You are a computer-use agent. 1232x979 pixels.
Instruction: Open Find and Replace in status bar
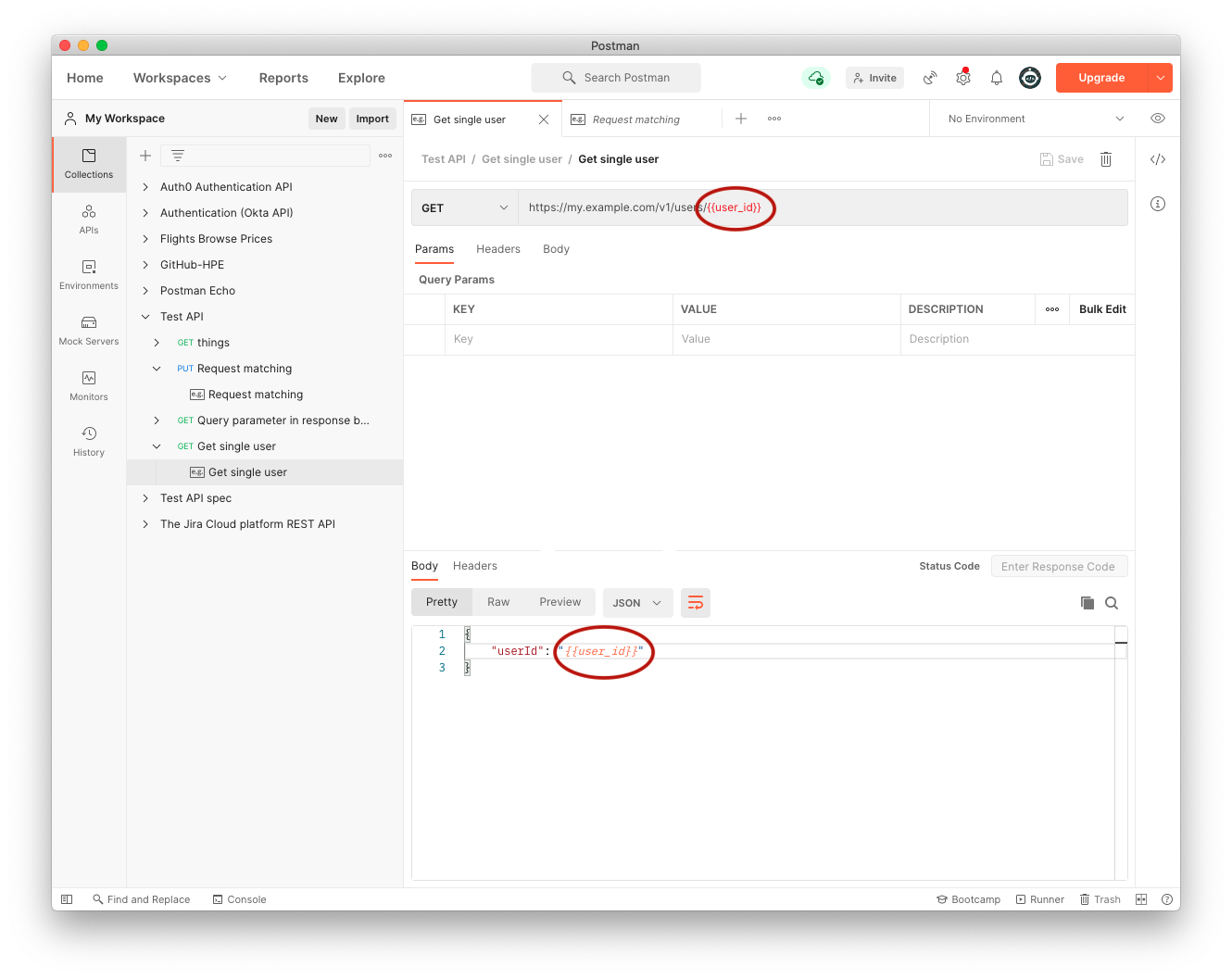pos(141,899)
